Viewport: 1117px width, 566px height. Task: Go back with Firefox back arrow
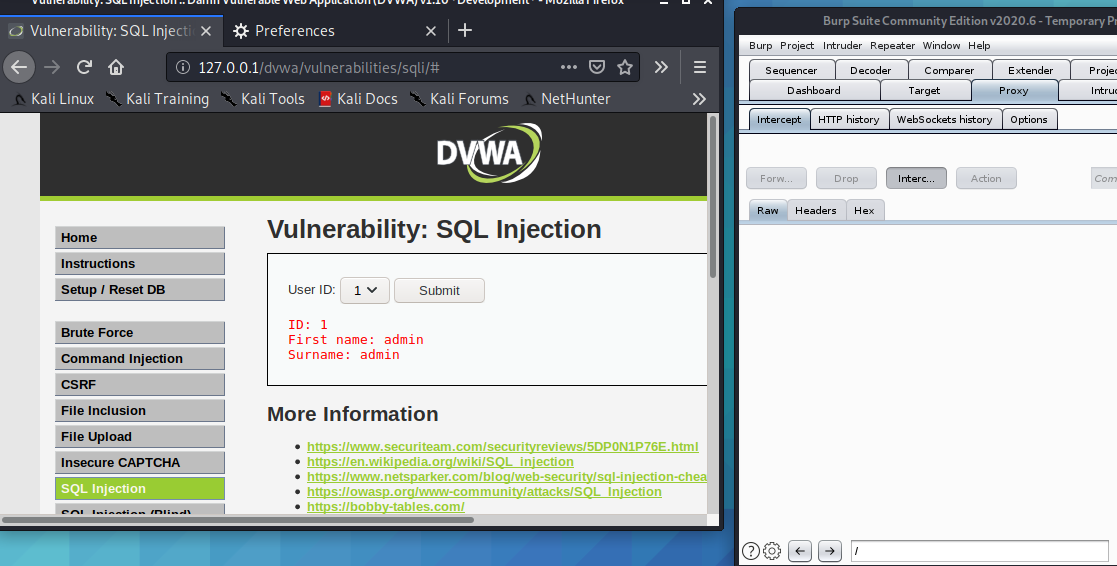click(19, 68)
